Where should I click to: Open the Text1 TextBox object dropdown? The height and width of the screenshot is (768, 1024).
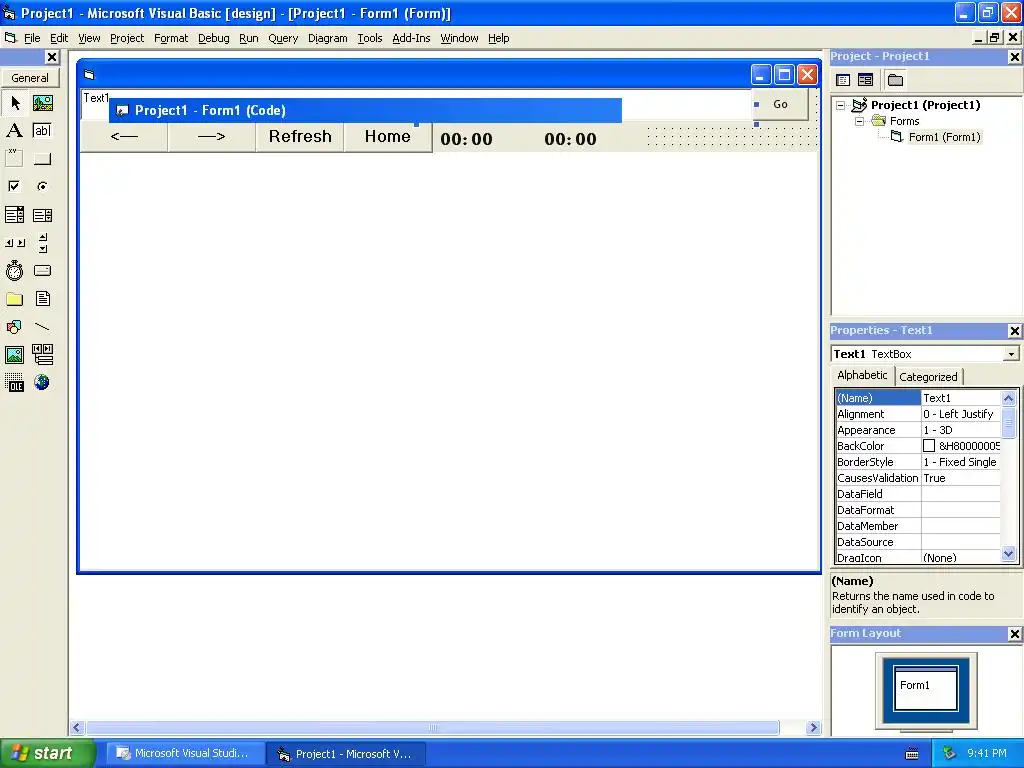point(1011,354)
